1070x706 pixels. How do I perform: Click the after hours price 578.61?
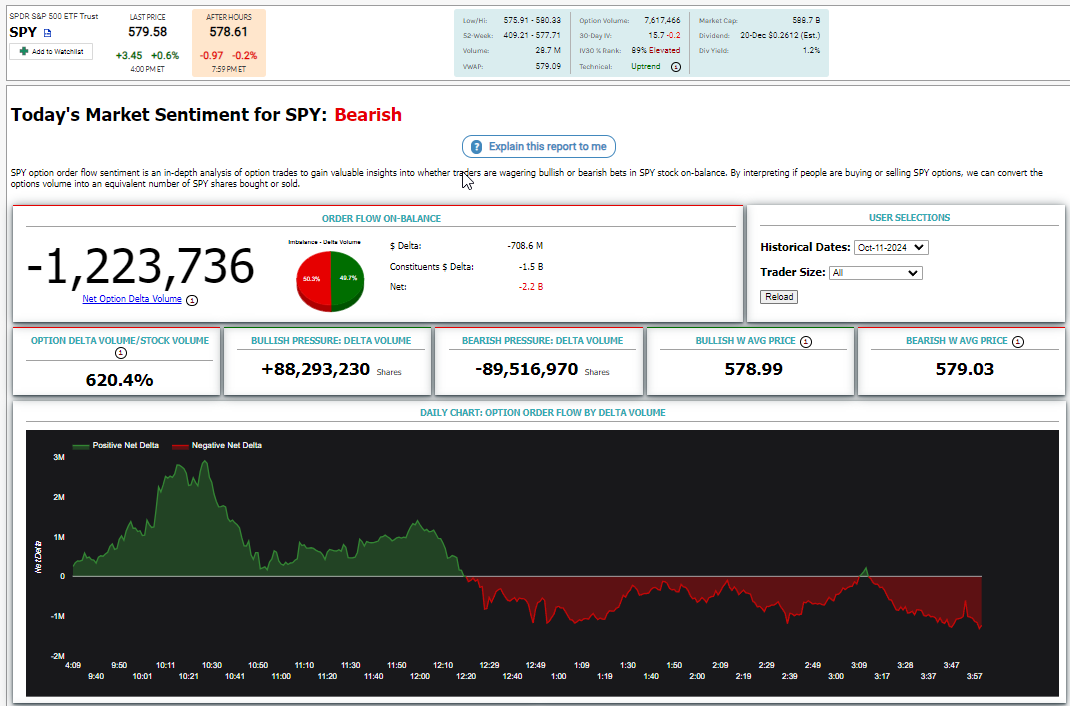pos(229,31)
